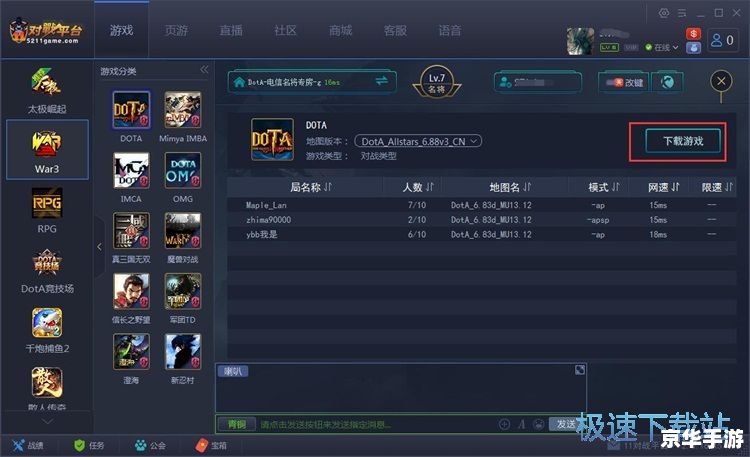Image resolution: width=750 pixels, height=457 pixels.
Task: Collapse the 游戏分类 panel with double chevron
Action: (204, 69)
